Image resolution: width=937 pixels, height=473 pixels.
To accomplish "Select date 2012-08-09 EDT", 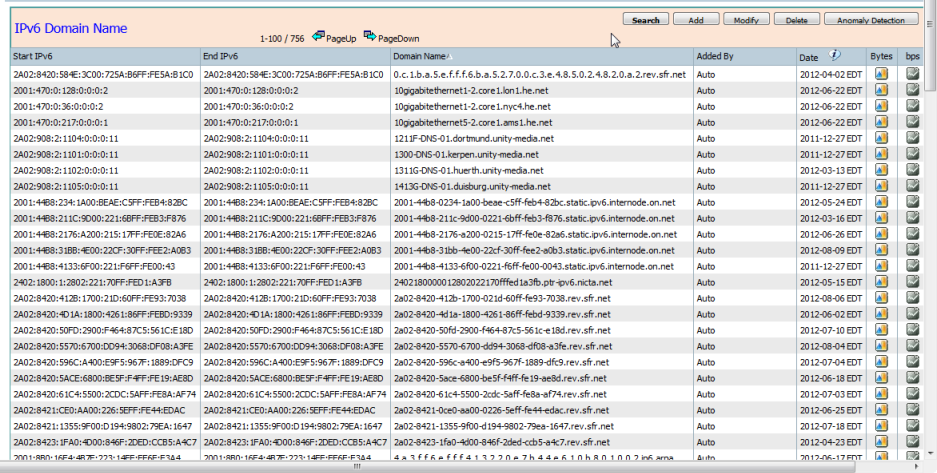I will (831, 251).
